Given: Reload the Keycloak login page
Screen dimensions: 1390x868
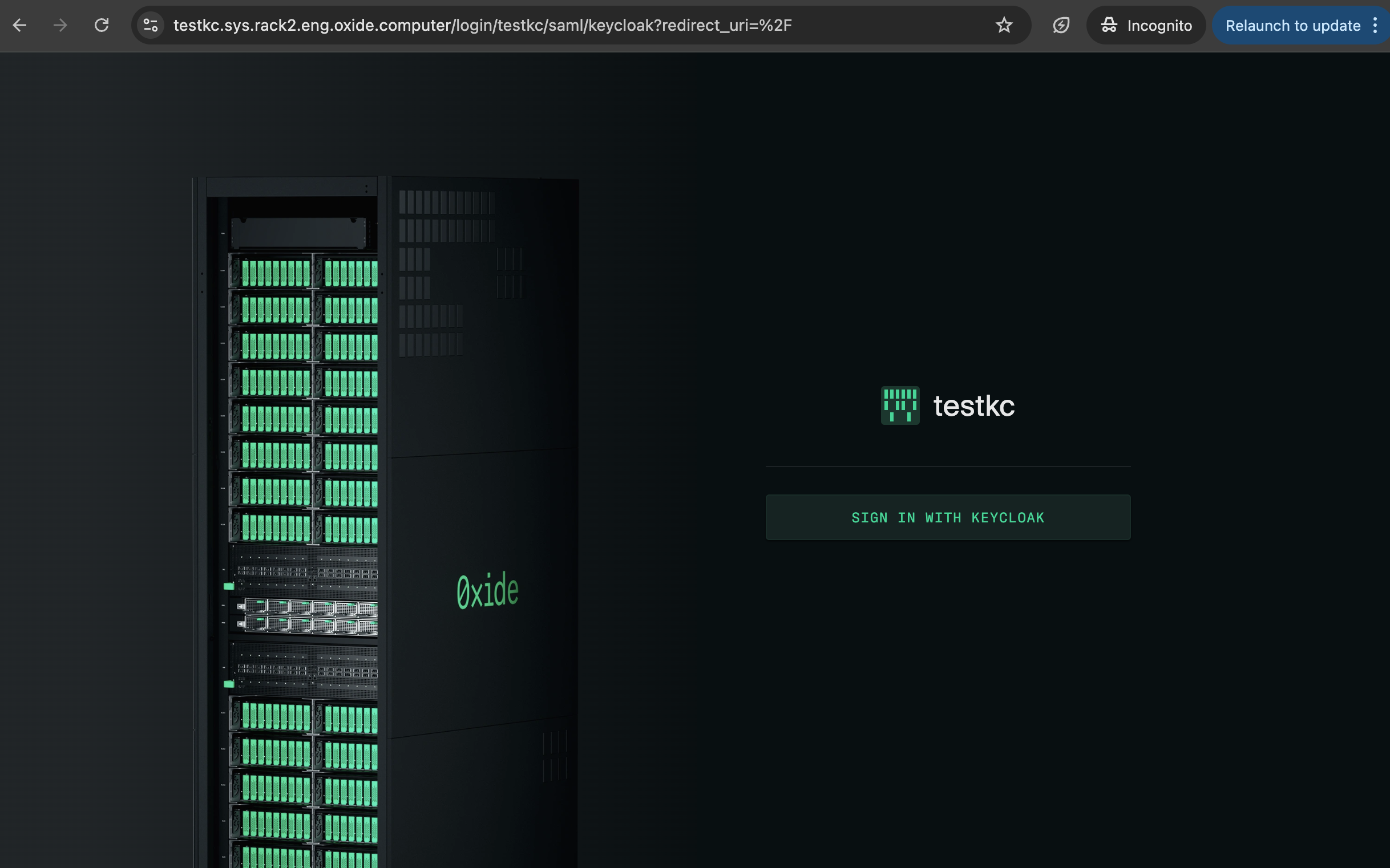Looking at the screenshot, I should (x=102, y=25).
